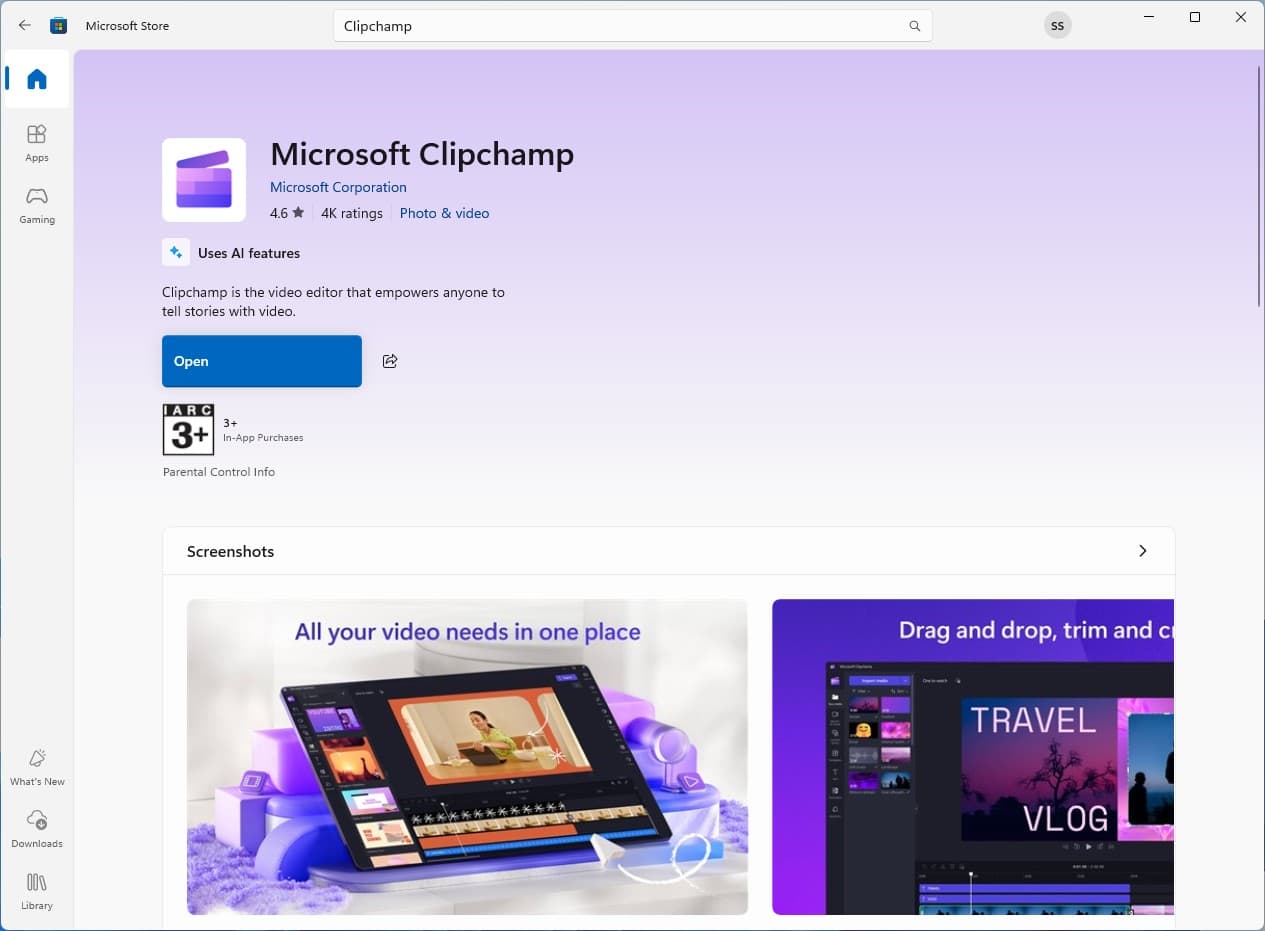Screen dimensions: 1265x931
Task: Open the 'All your video needs' screenshot
Action: [x=467, y=756]
